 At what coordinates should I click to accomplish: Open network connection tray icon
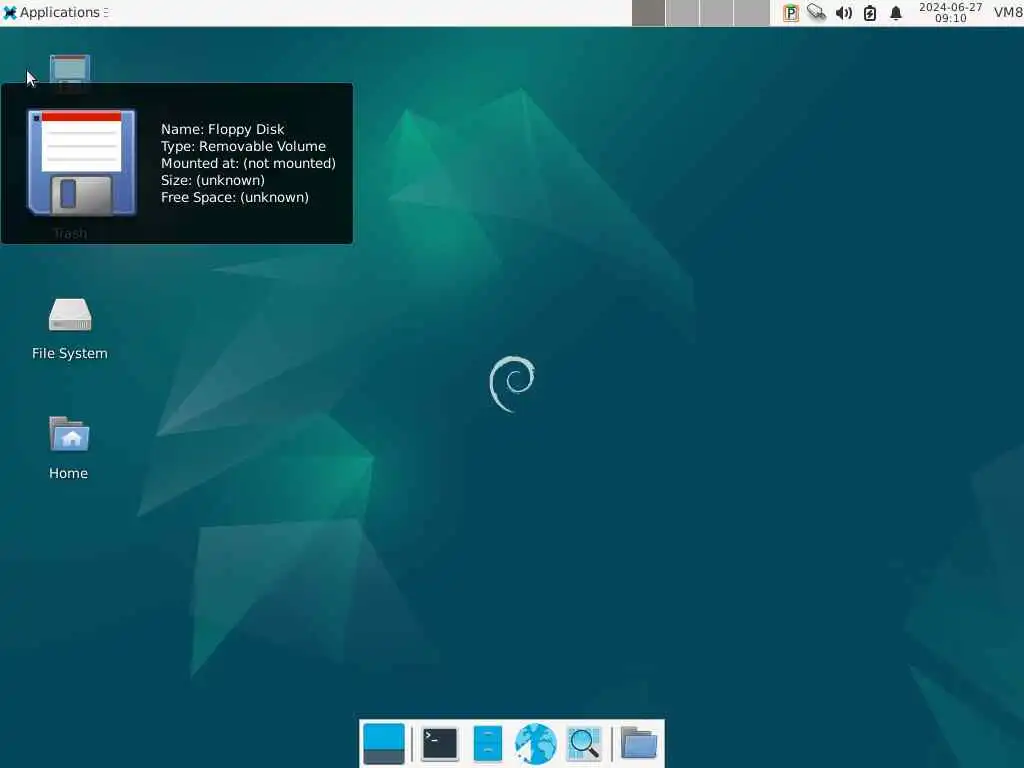(816, 13)
